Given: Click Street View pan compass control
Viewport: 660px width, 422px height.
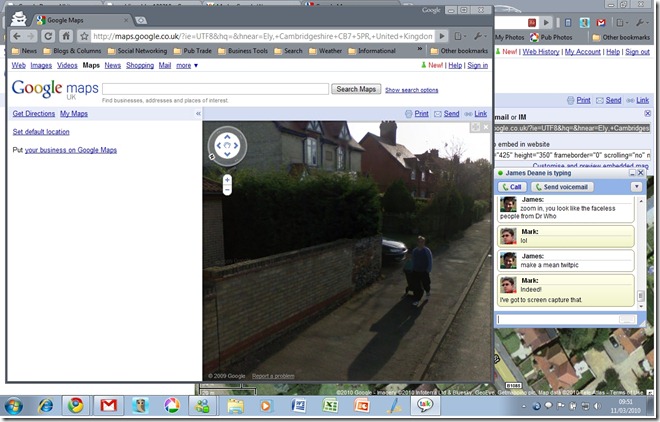Looking at the screenshot, I should pos(227,146).
